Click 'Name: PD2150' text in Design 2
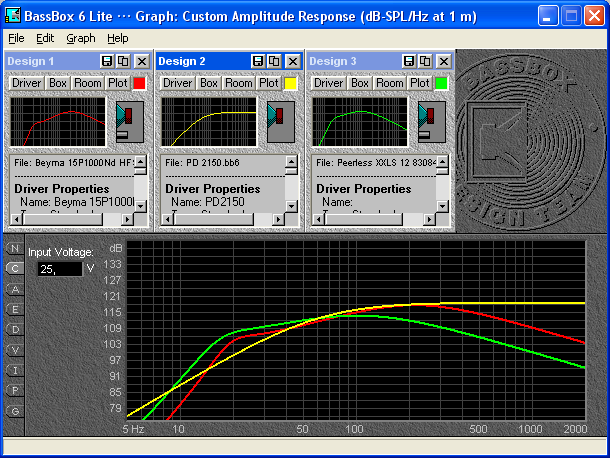 tap(208, 202)
